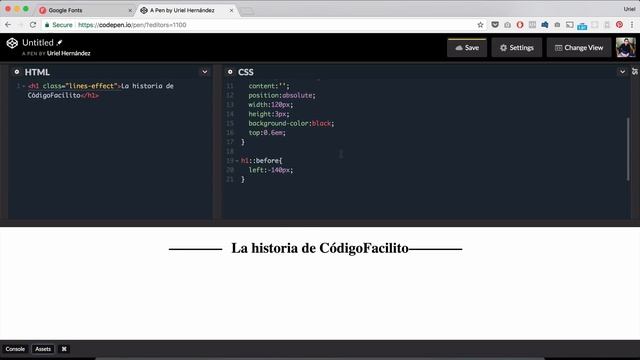The image size is (640, 360).
Task: Click the lines-effect class in HTML
Action: (91, 86)
